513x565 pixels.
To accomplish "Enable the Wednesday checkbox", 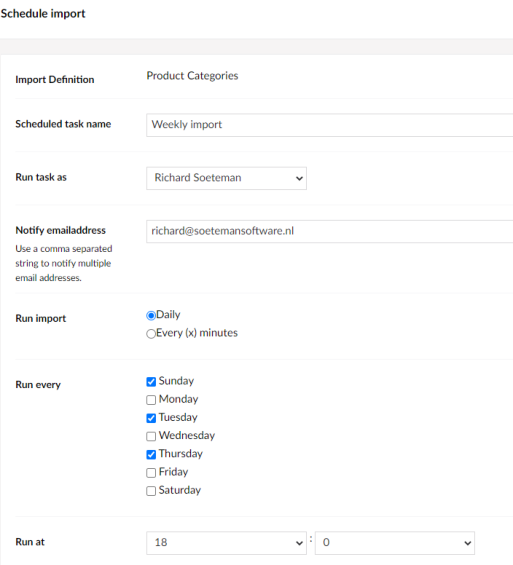I will click(x=151, y=436).
